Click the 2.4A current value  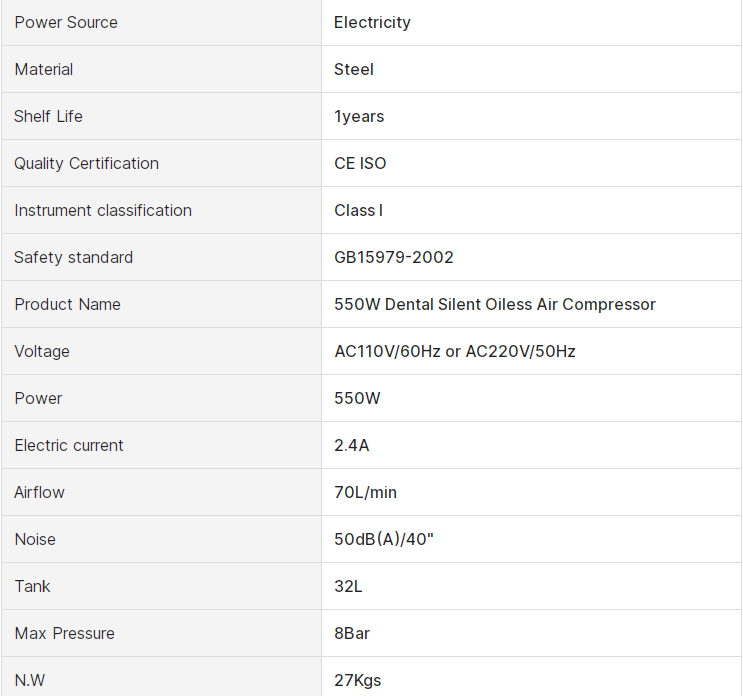point(352,445)
